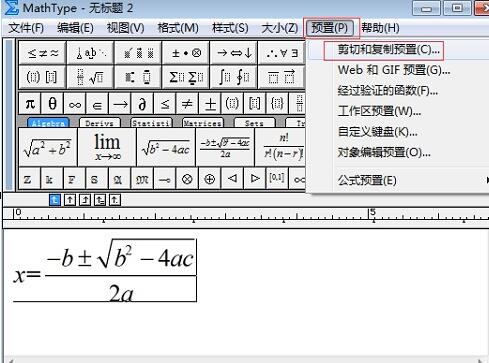Insert the theta symbol
Viewport: 489px width, 363px height.
[x=52, y=104]
